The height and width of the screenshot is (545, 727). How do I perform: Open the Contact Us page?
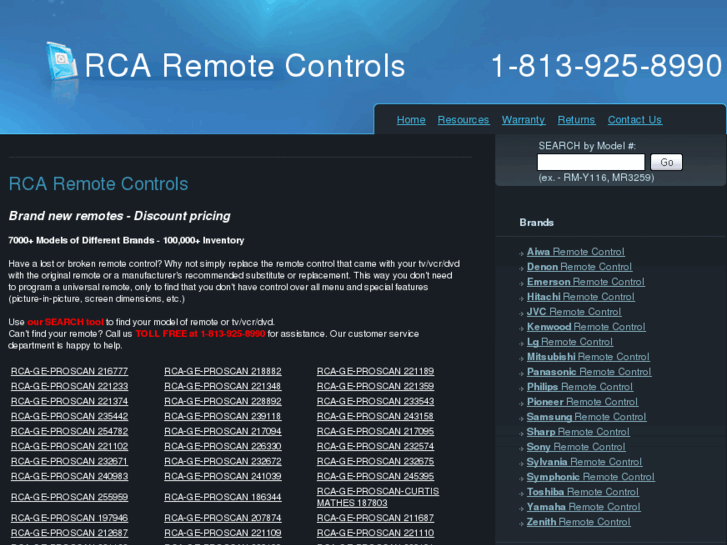click(x=634, y=120)
